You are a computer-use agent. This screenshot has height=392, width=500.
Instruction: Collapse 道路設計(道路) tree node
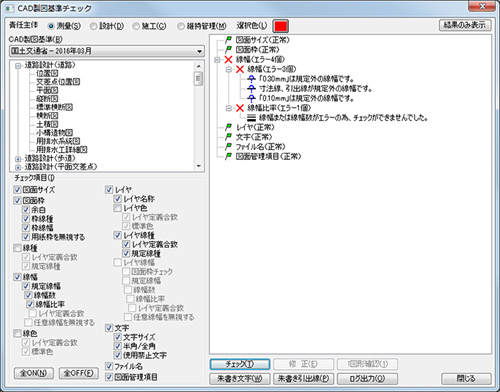tap(18, 66)
